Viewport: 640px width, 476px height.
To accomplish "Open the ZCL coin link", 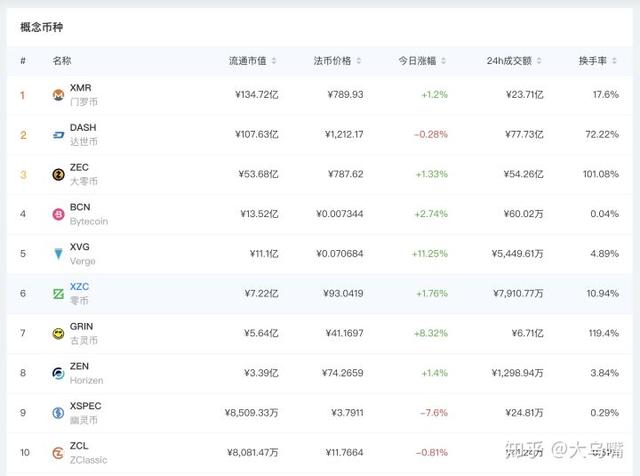I will click(79, 446).
